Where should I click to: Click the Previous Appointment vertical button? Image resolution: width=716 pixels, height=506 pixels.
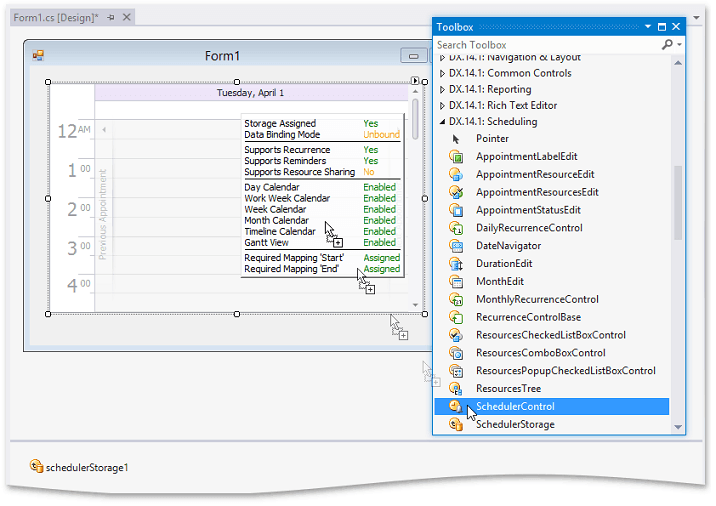click(x=103, y=215)
